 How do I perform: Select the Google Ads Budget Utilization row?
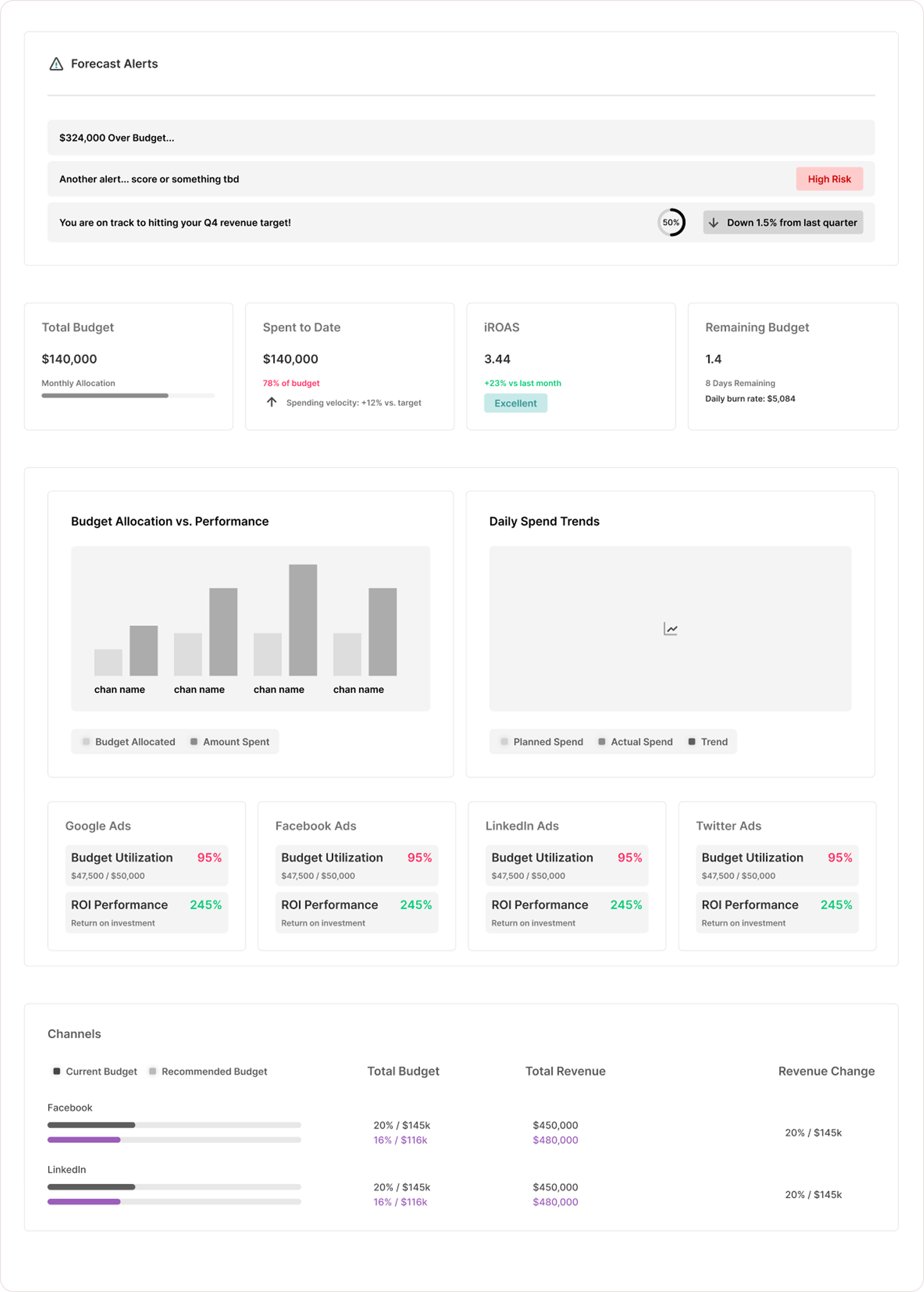click(x=146, y=865)
